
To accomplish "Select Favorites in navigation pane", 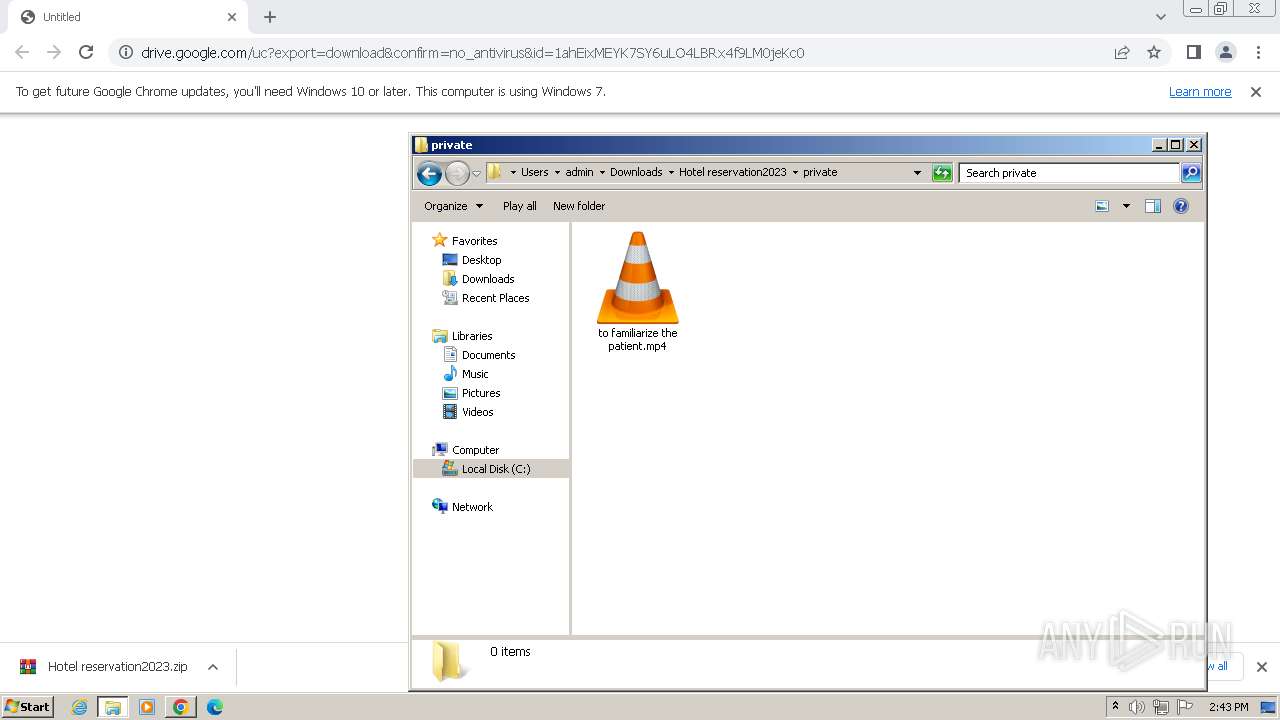I will (x=474, y=241).
